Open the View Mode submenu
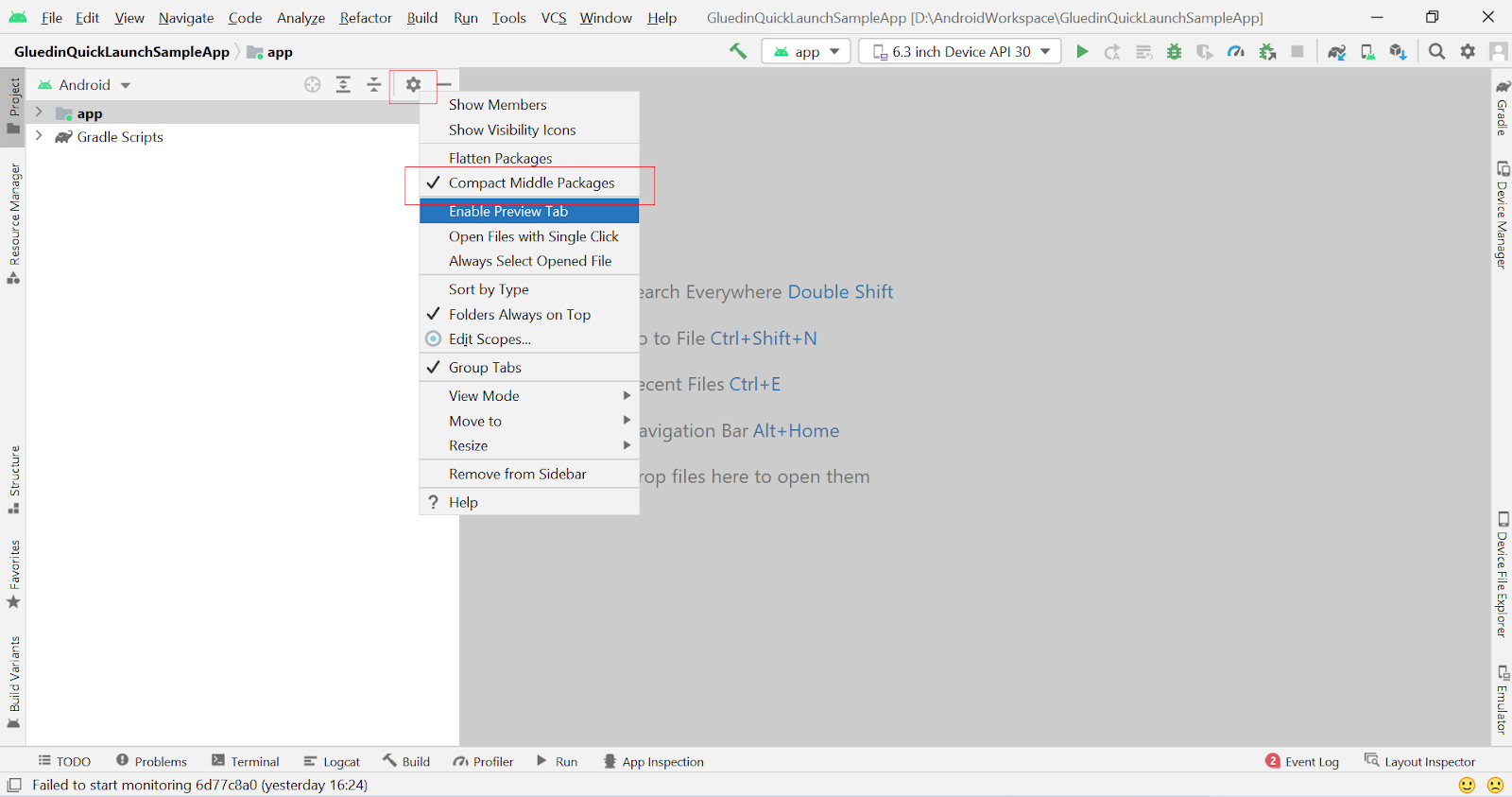This screenshot has width=1512, height=797. 529,395
